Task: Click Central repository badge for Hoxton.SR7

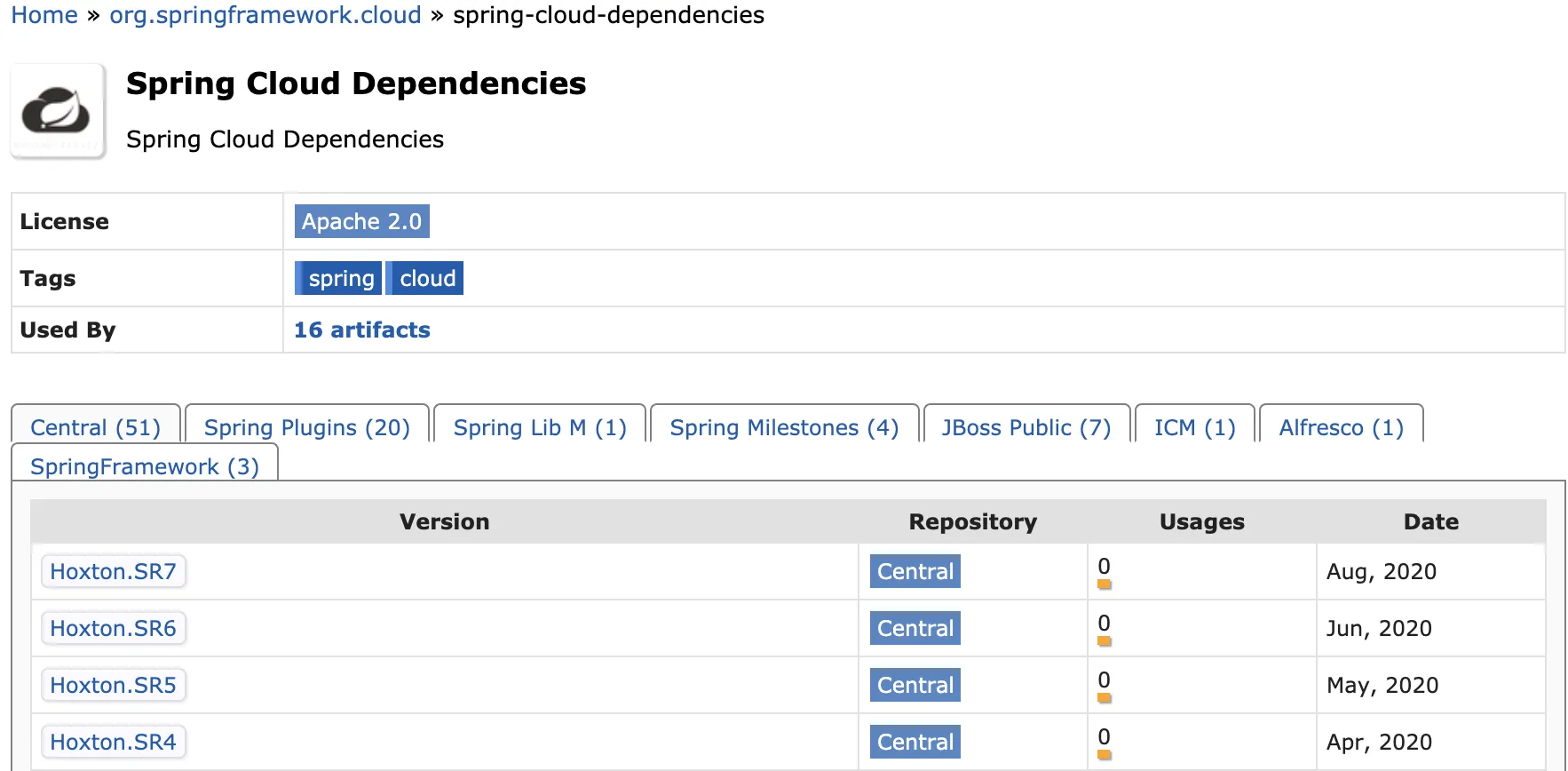Action: pos(915,571)
